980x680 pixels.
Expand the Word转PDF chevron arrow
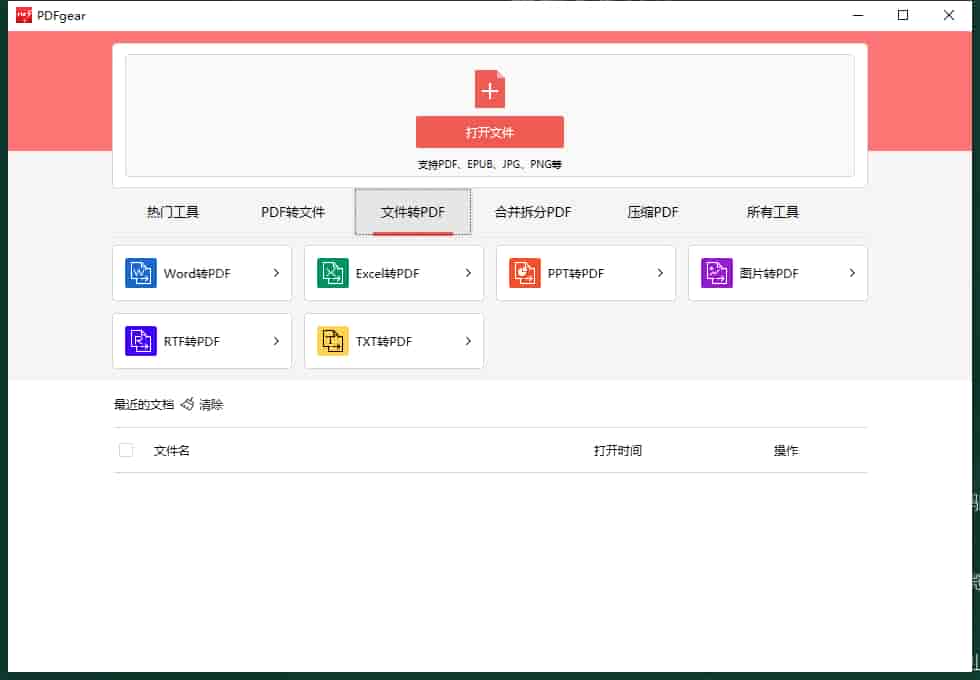(276, 273)
